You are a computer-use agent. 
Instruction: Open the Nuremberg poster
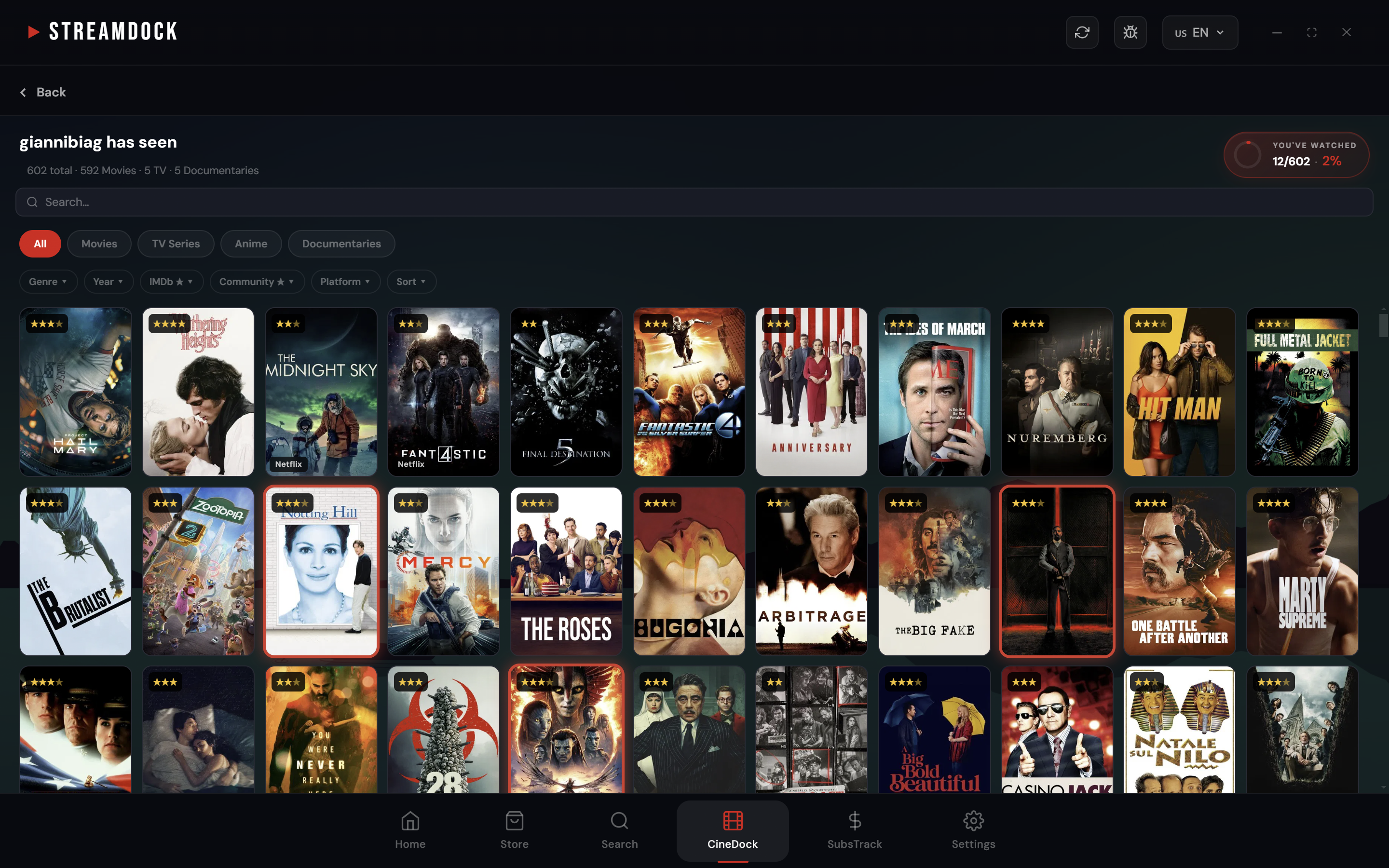[x=1057, y=392]
